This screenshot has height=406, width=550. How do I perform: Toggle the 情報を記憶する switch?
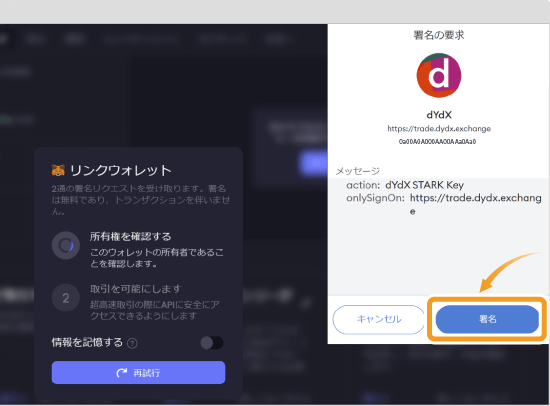(x=212, y=343)
